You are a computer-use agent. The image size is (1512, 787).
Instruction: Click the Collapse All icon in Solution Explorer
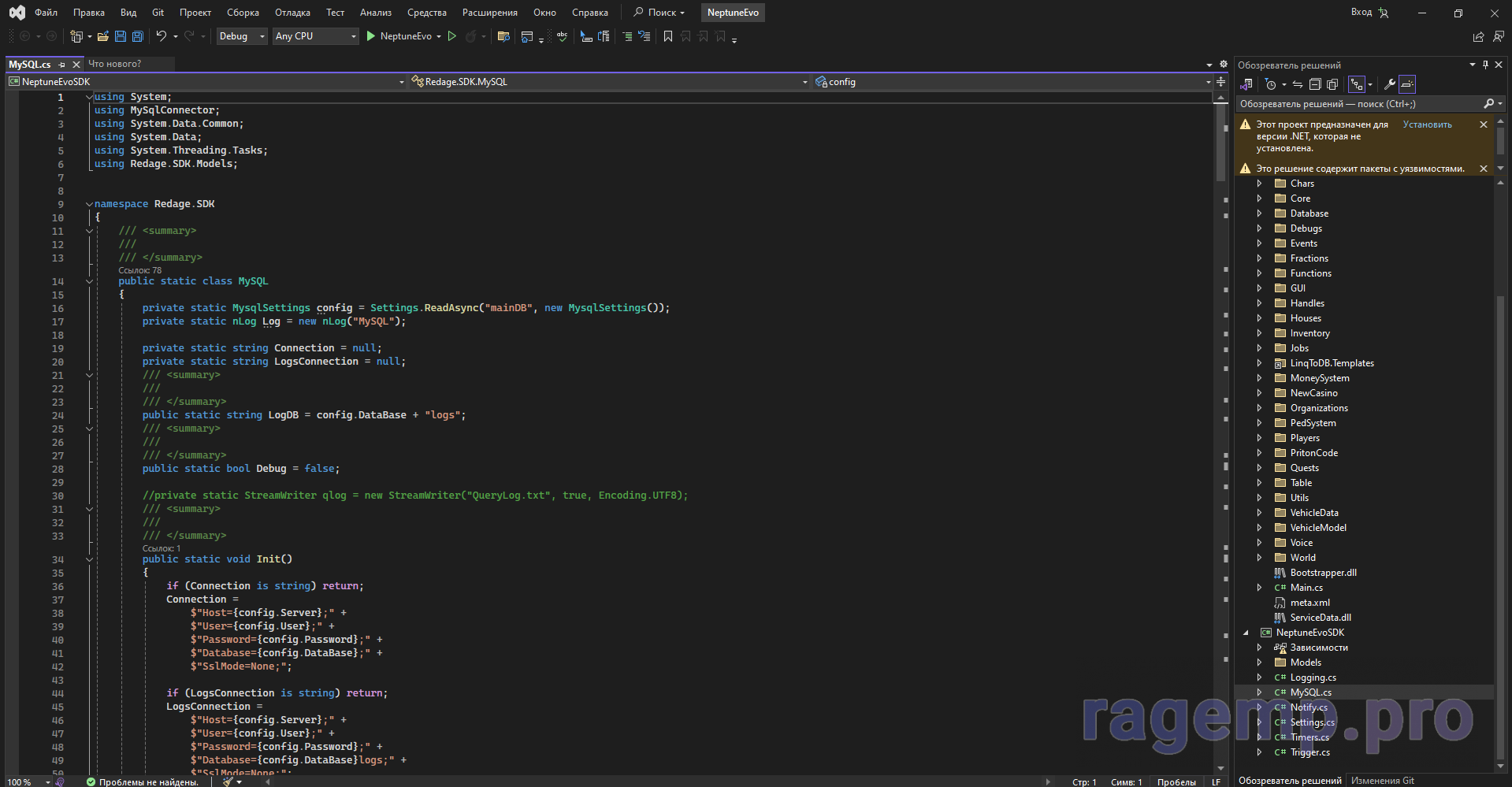pyautogui.click(x=1315, y=84)
